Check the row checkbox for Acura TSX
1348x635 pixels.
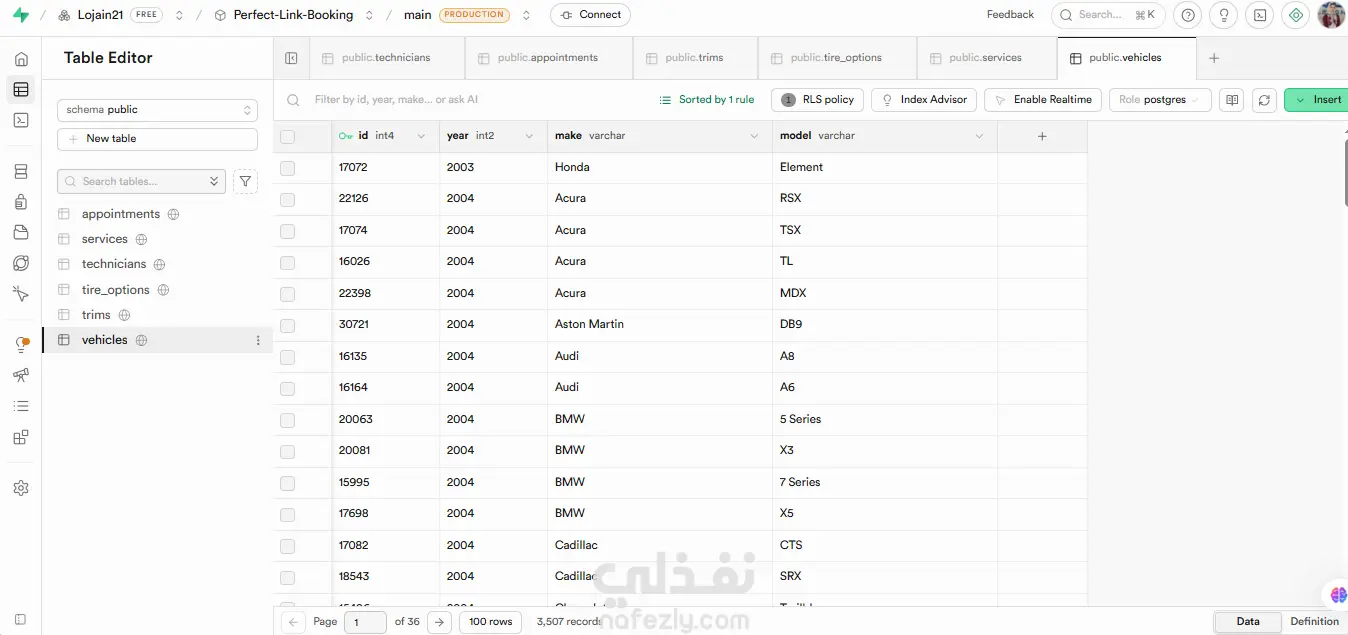click(288, 231)
